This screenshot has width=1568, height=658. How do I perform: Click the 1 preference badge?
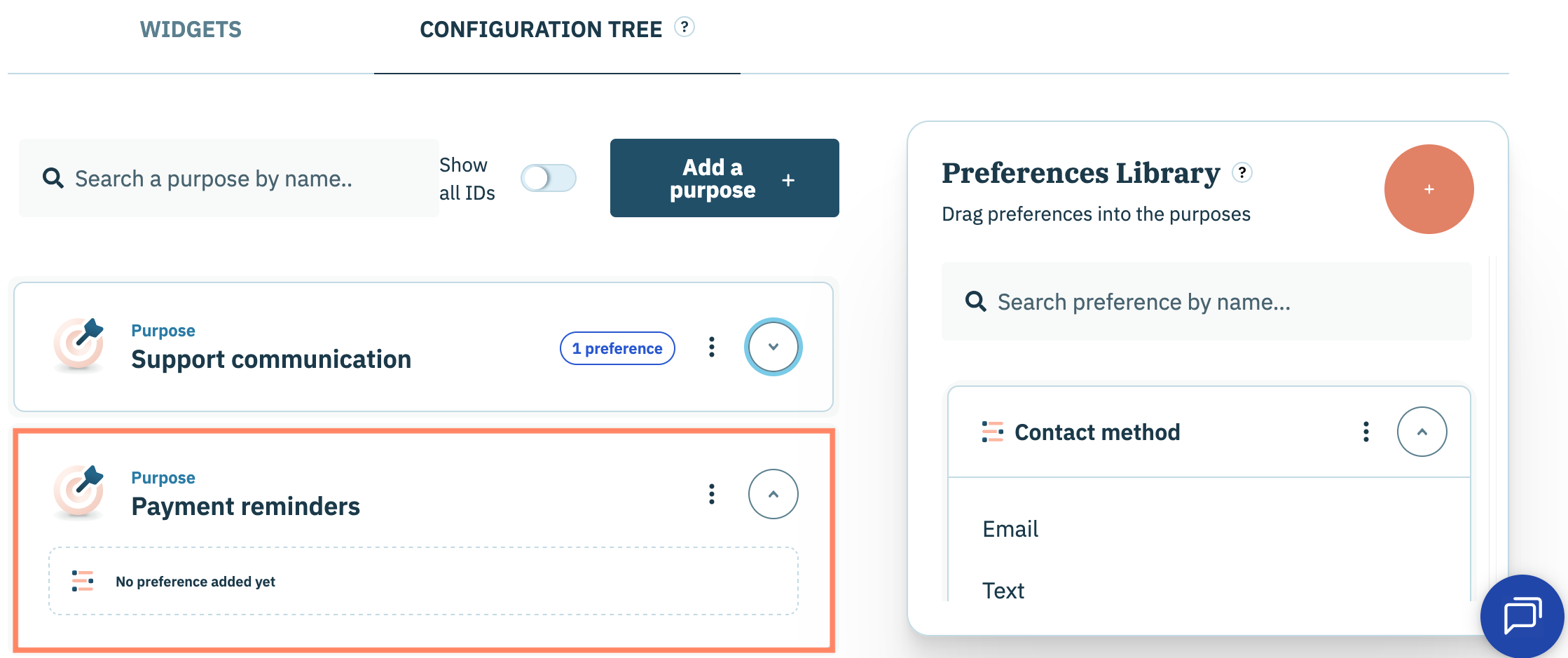[617, 348]
